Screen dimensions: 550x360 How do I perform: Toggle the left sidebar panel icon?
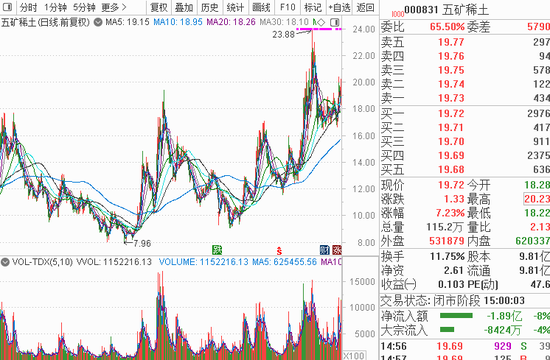tap(7, 7)
